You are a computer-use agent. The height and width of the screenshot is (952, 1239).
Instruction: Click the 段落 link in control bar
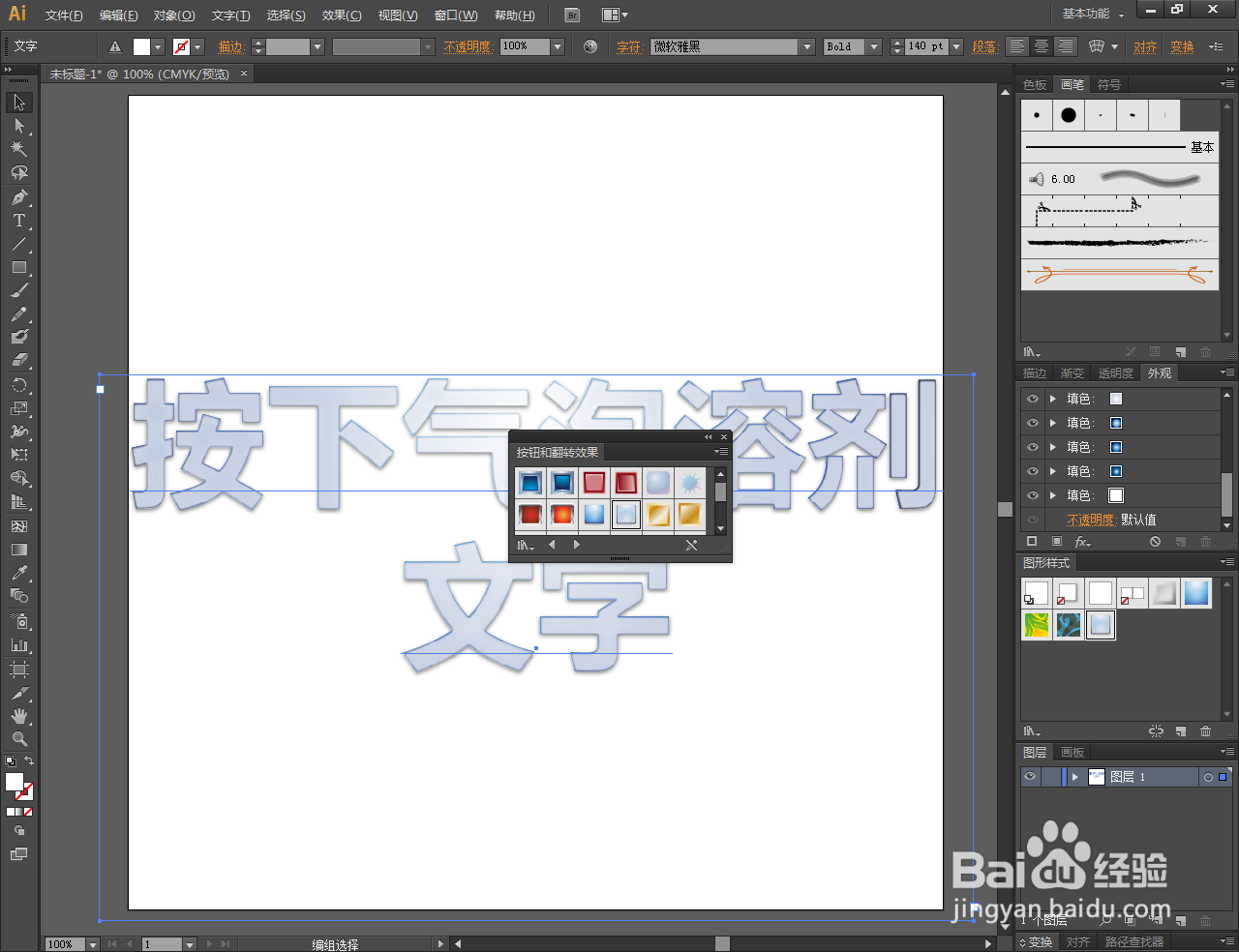(984, 46)
